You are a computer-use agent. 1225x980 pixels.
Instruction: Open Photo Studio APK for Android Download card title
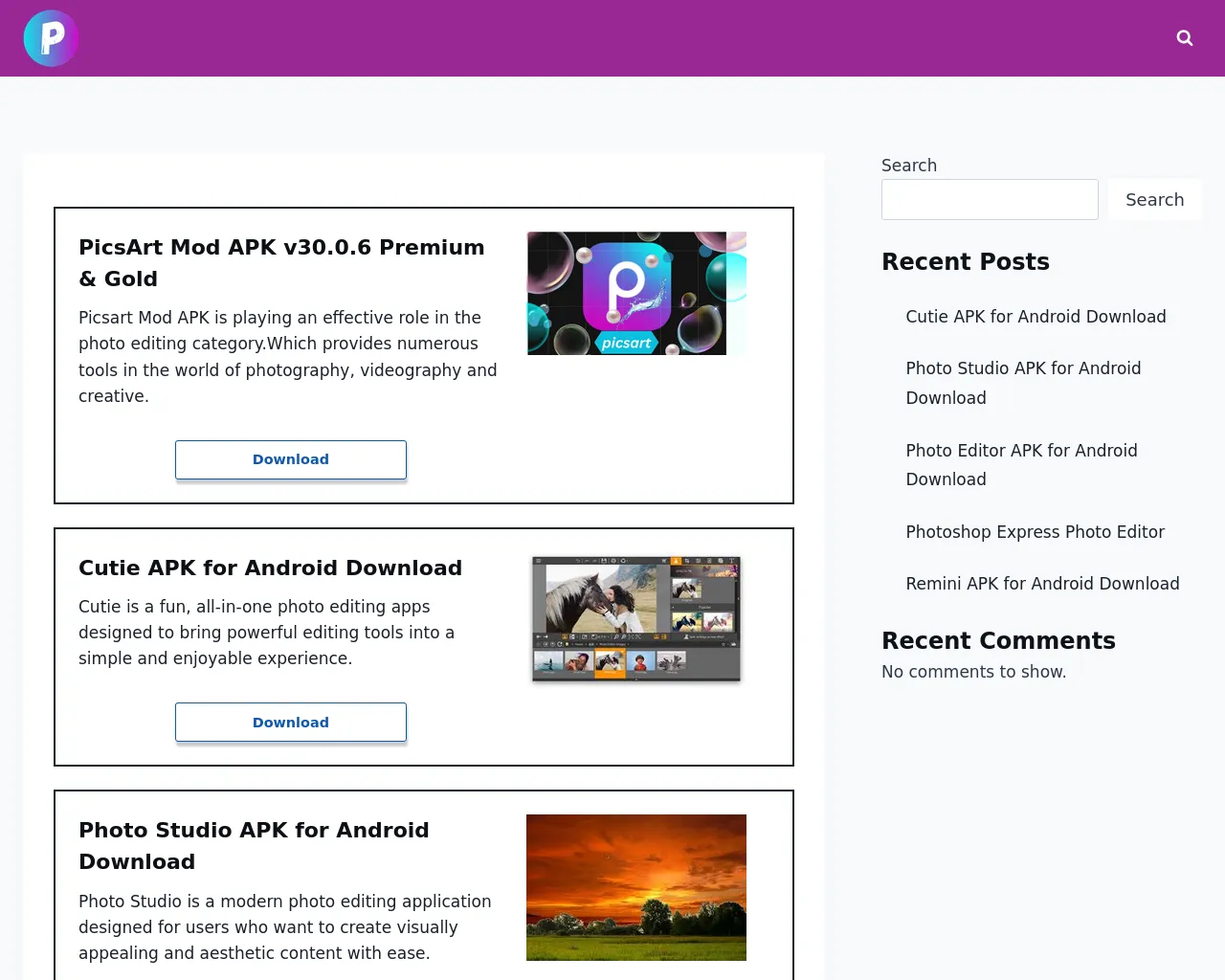[254, 846]
